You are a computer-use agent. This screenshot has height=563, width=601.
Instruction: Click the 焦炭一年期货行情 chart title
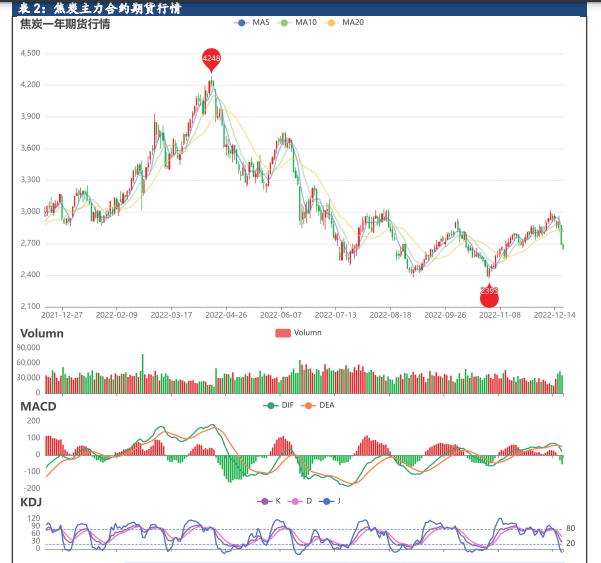click(x=66, y=24)
